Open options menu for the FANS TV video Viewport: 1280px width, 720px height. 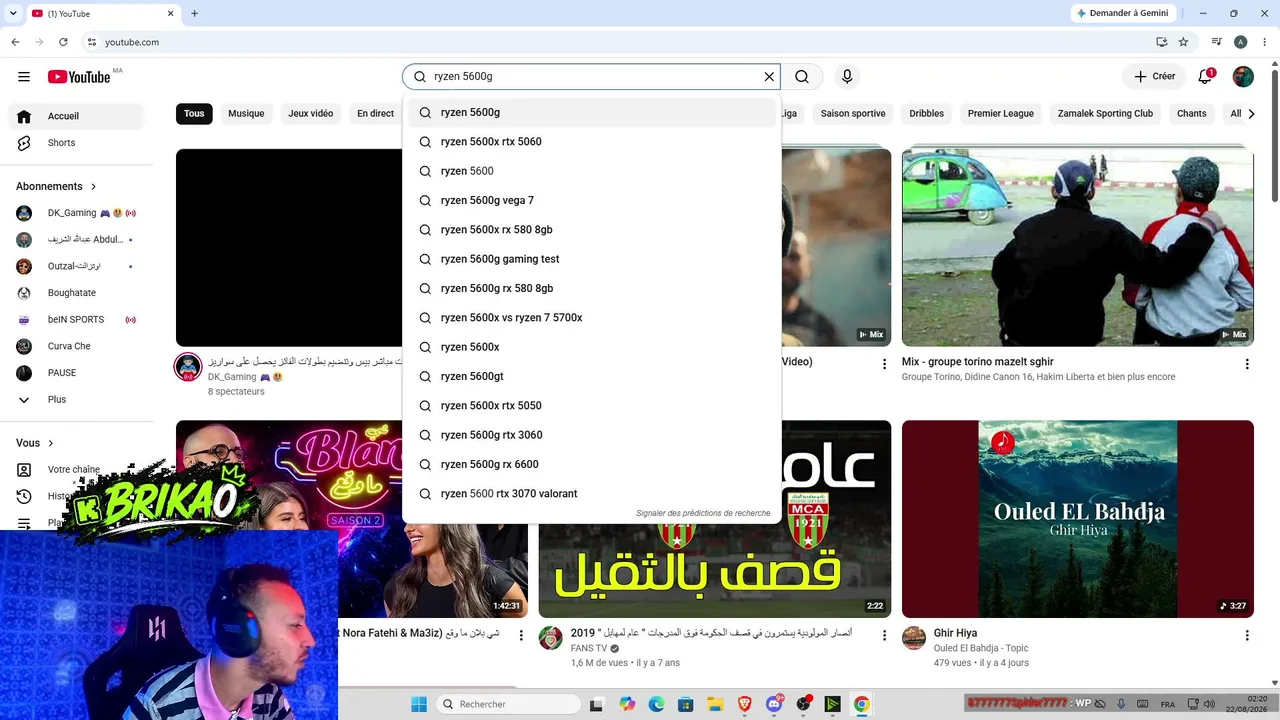tap(884, 635)
